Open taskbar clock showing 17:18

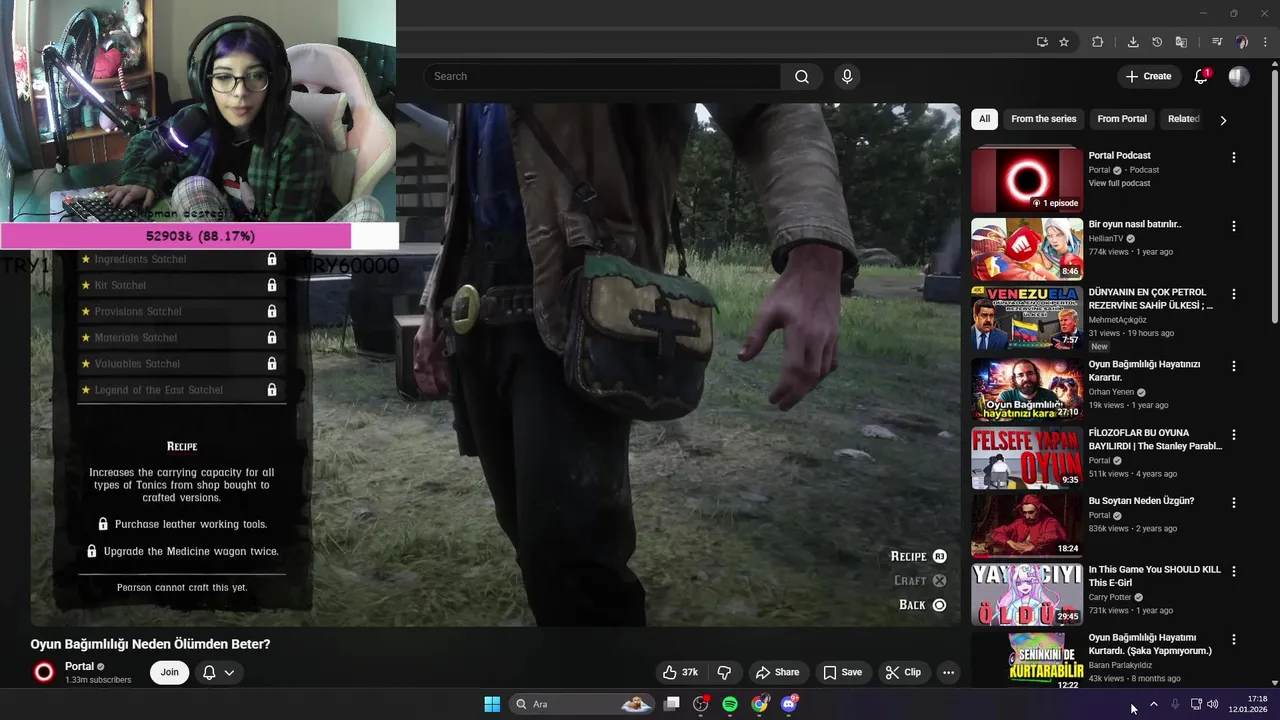[1250, 704]
